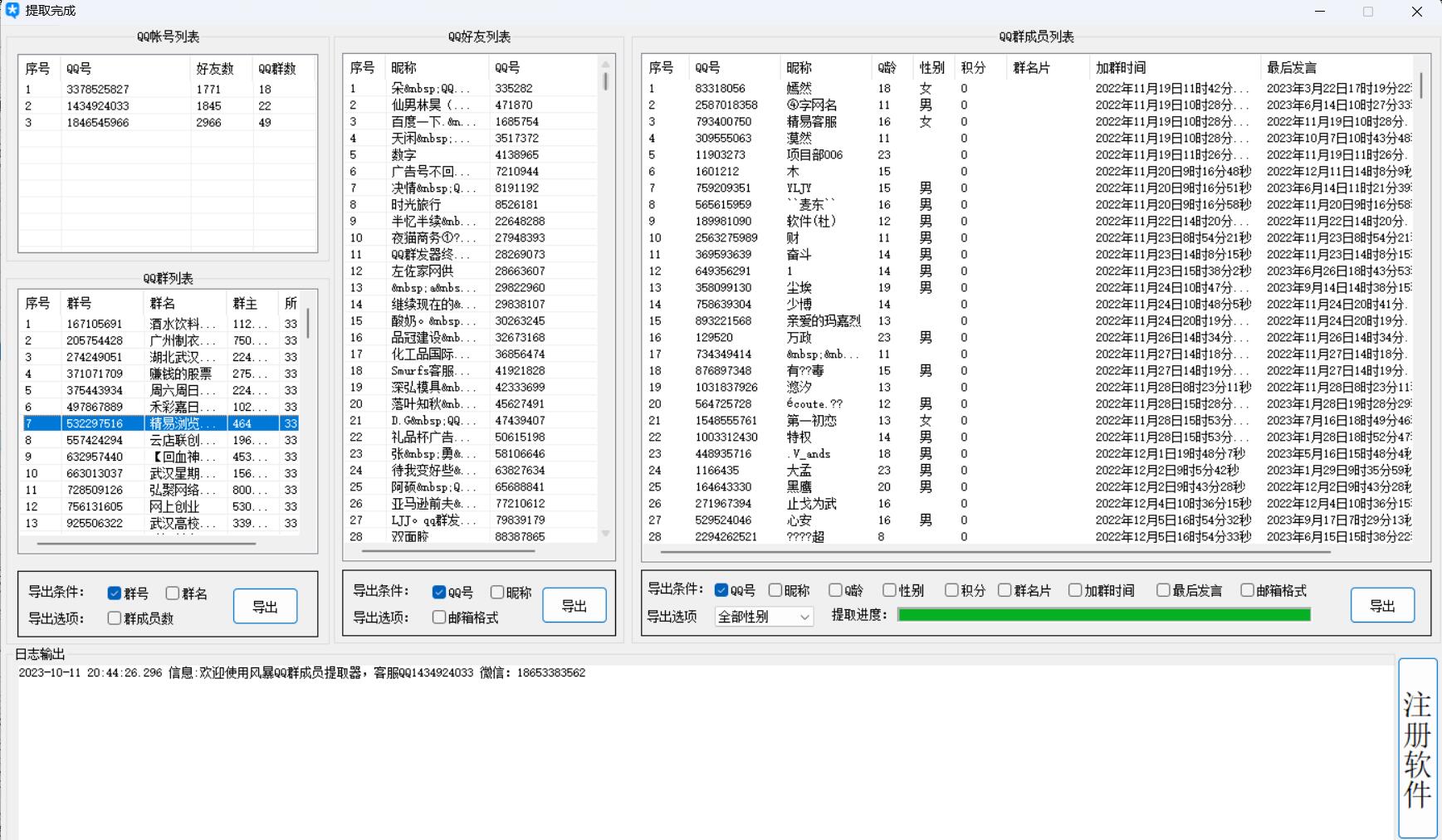Click the green extraction progress bar
The height and width of the screenshot is (840, 1442).
(1103, 615)
